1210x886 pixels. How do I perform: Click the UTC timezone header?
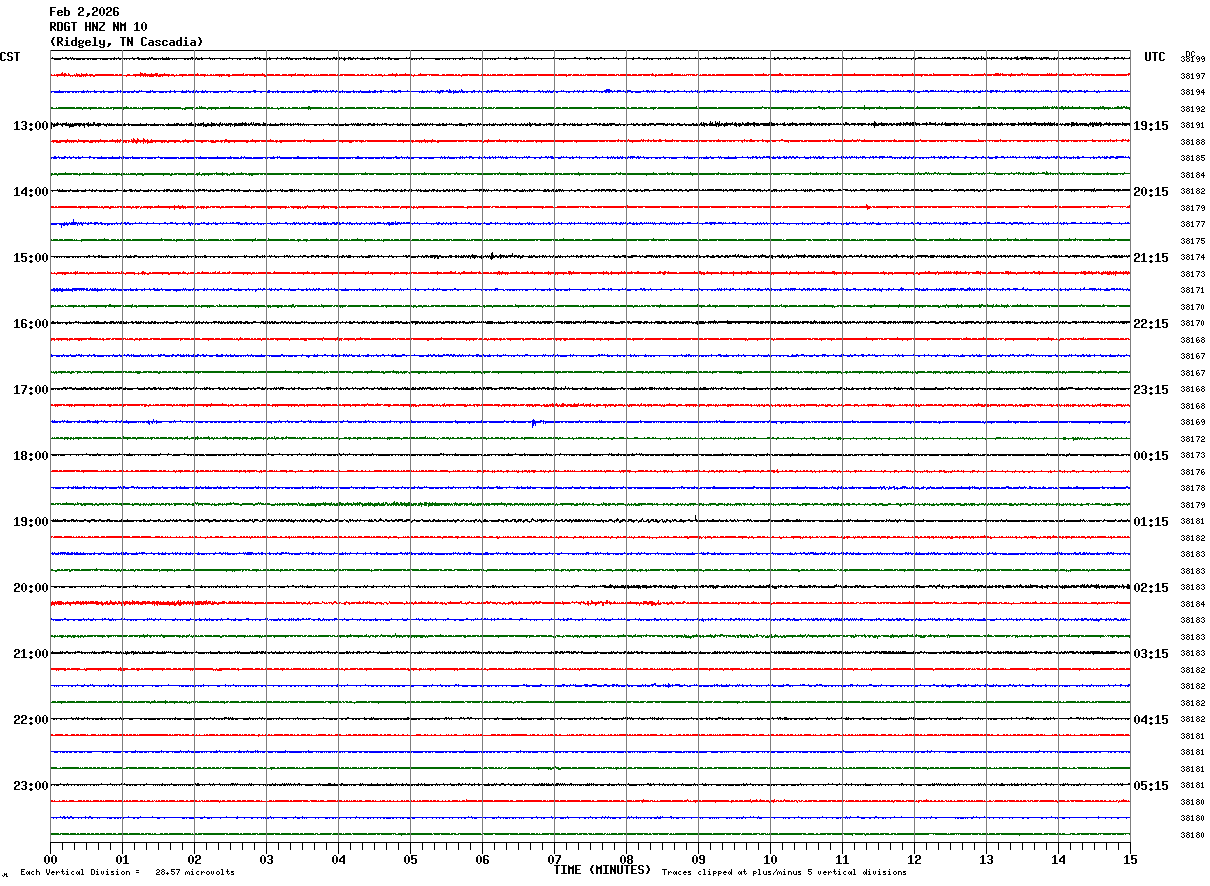tap(1155, 57)
